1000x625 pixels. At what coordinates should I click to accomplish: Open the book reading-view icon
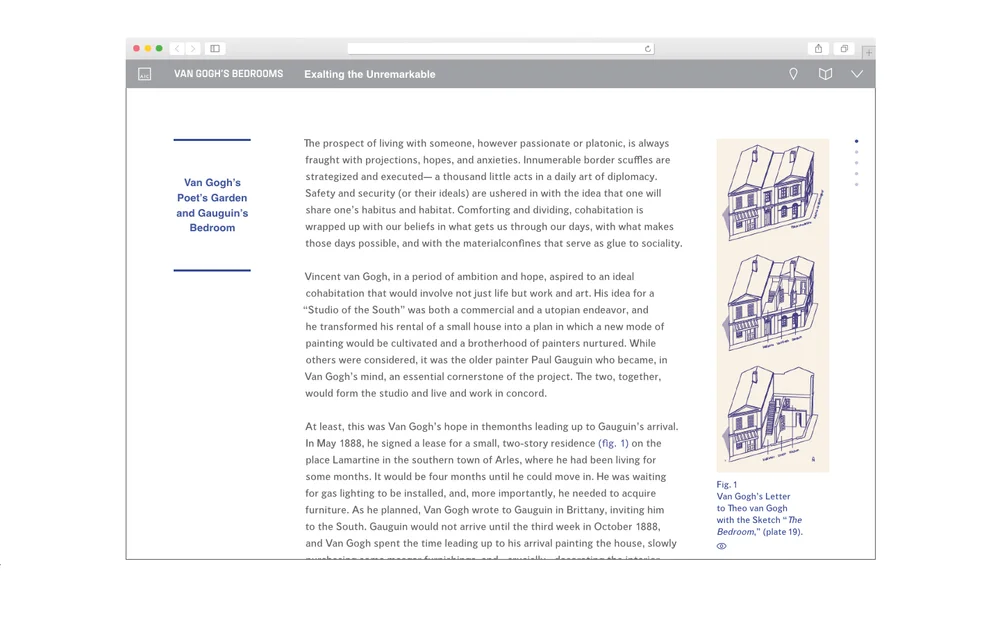825,74
